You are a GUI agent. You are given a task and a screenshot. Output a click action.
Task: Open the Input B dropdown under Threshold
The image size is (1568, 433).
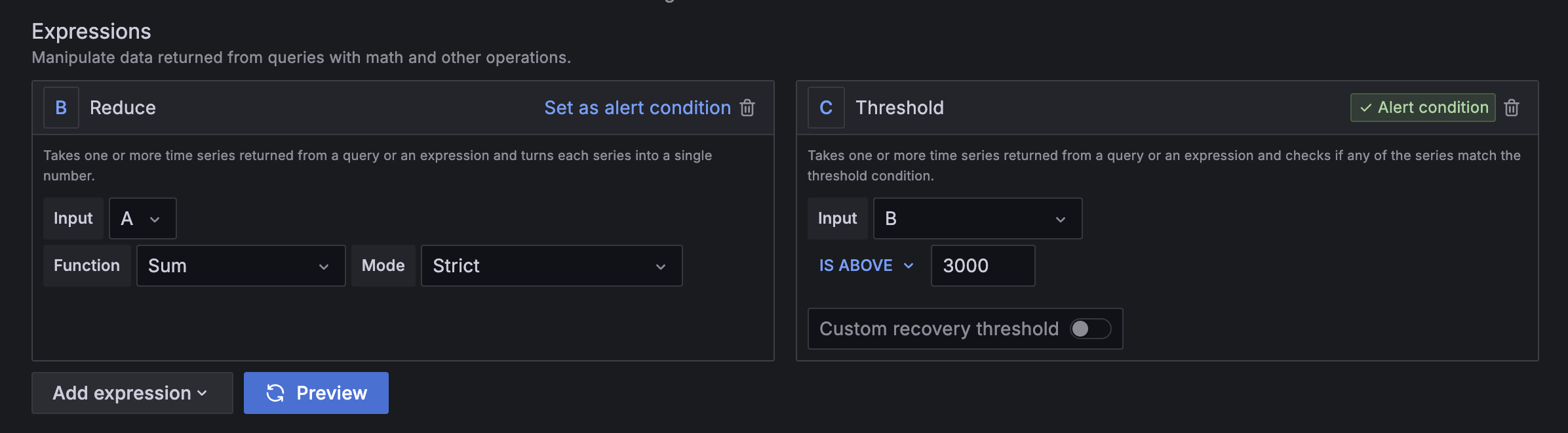point(977,218)
